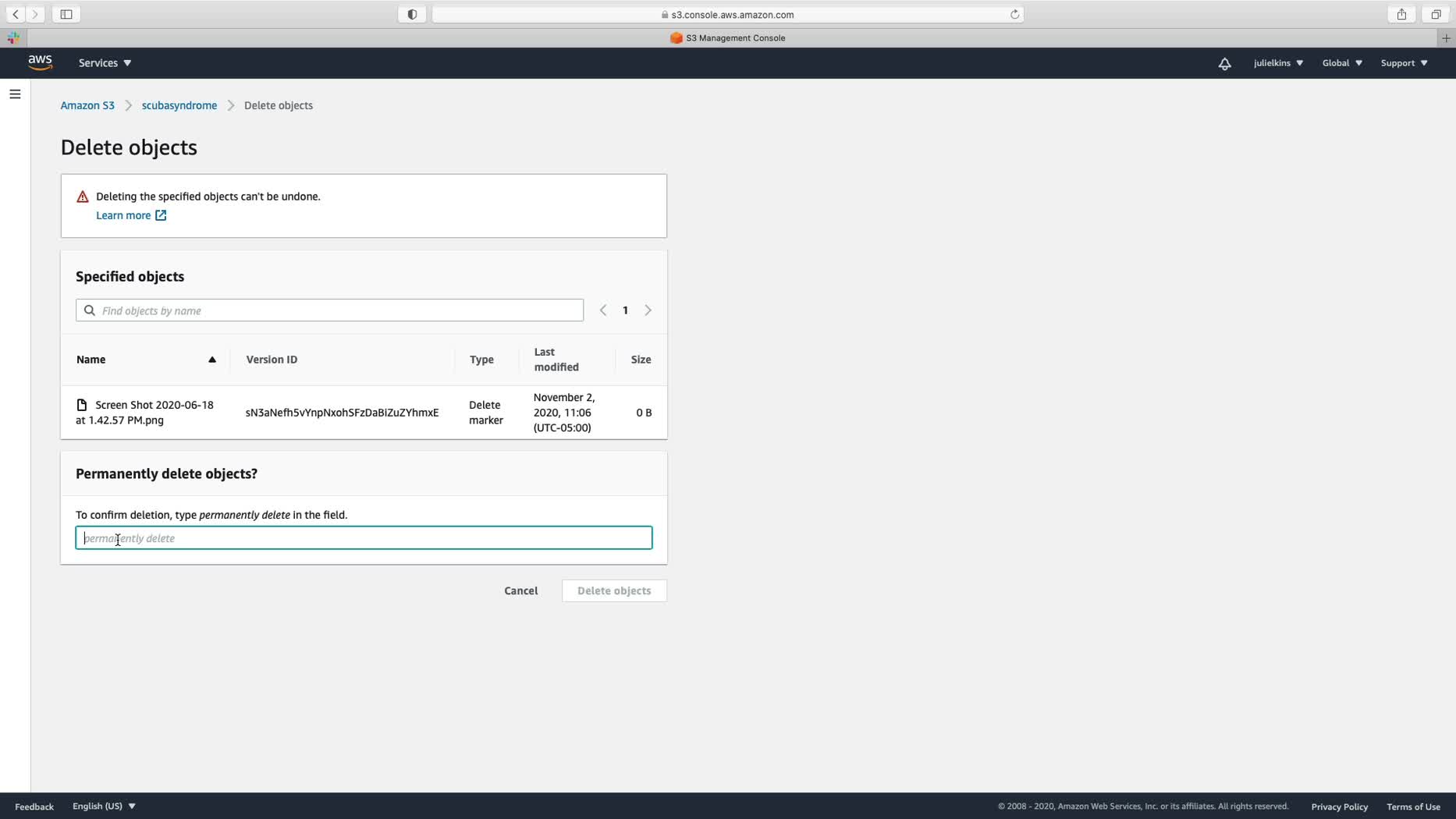Expand the Support menu
1456x819 pixels.
(1404, 63)
